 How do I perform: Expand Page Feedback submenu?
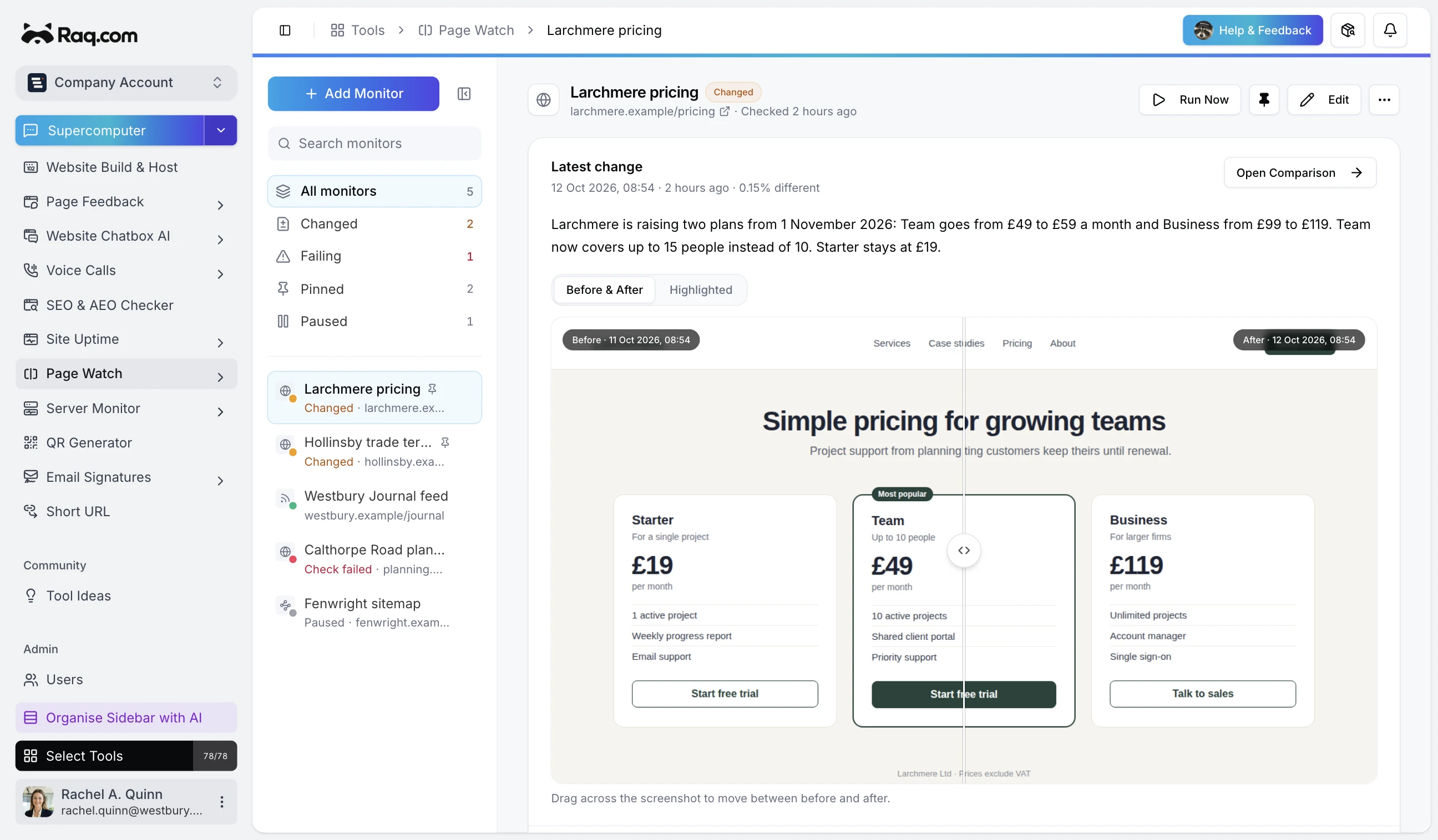pos(220,205)
